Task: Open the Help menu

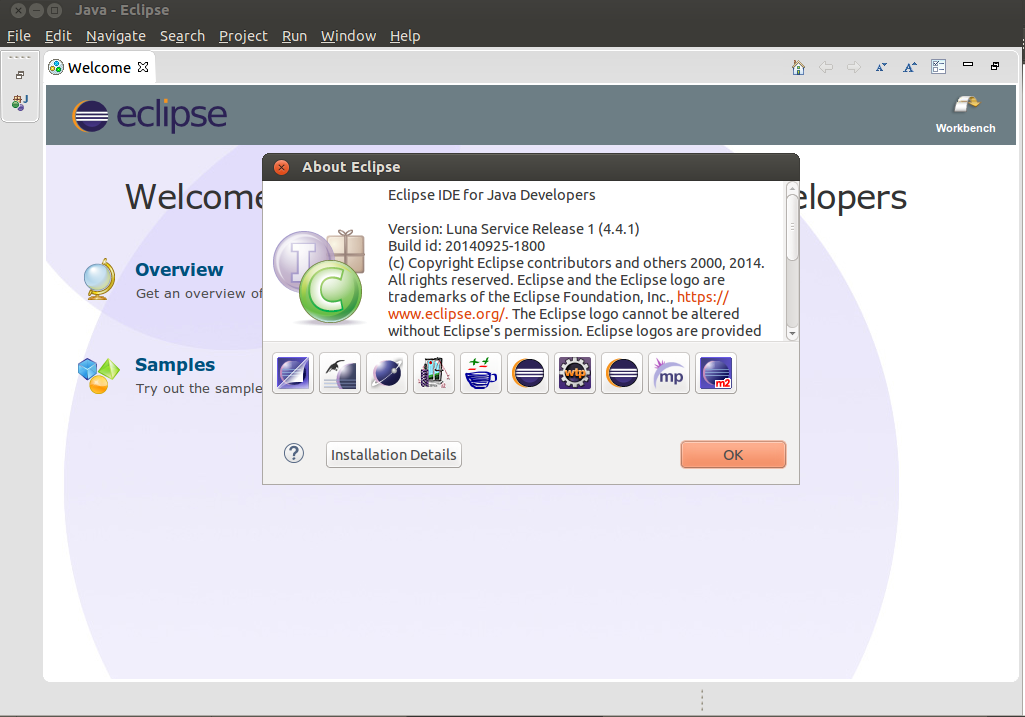Action: click(x=405, y=36)
